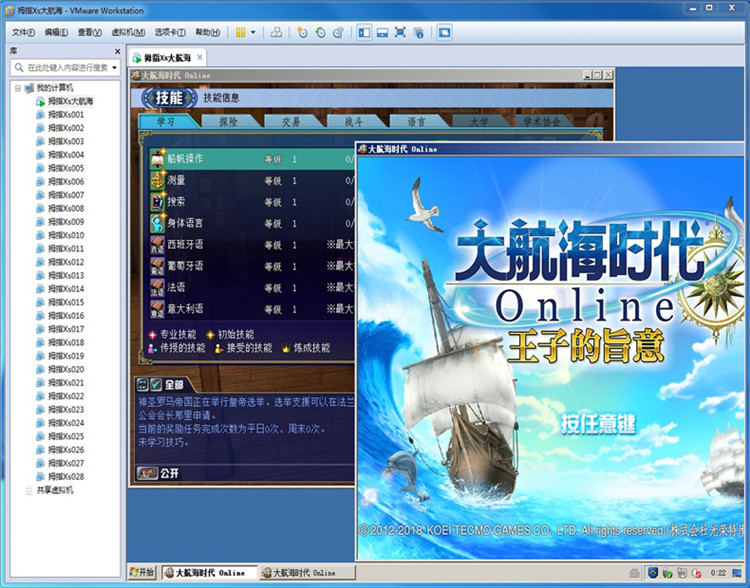Image resolution: width=750 pixels, height=588 pixels.
Task: Open the 虚拟机(M) menu
Action: [128, 33]
